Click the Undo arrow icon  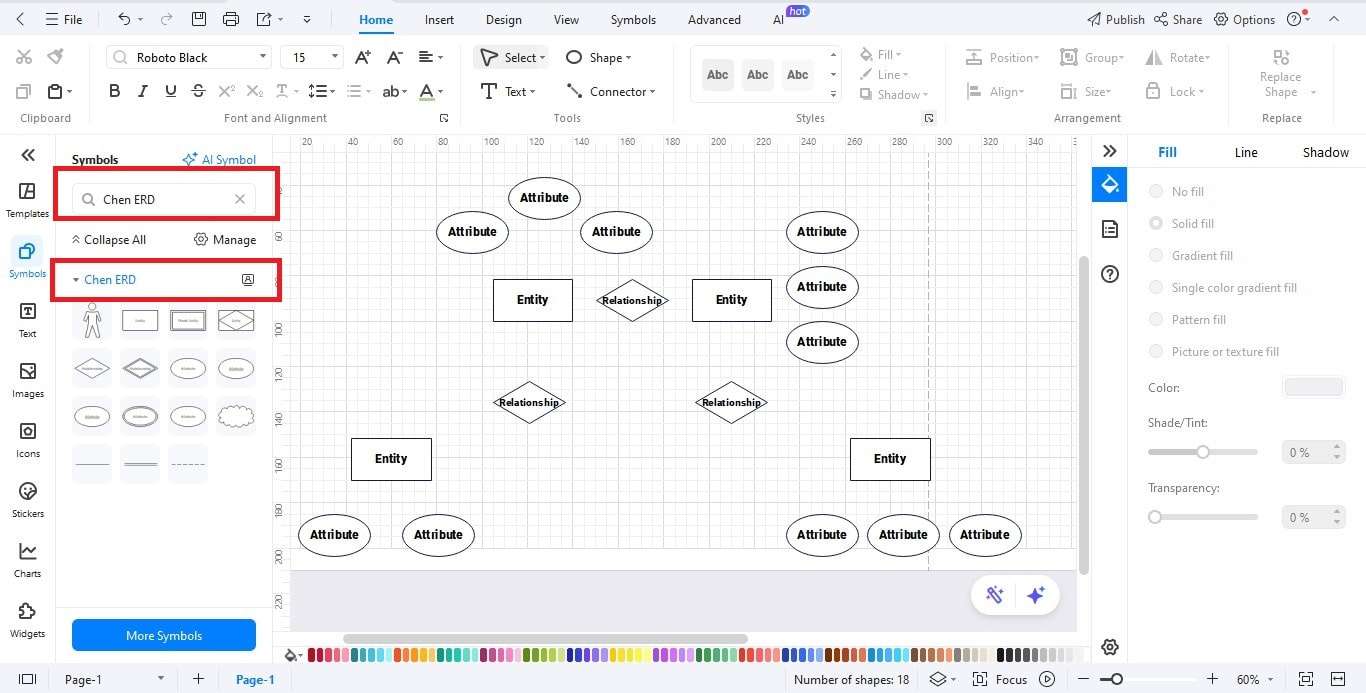(x=124, y=19)
